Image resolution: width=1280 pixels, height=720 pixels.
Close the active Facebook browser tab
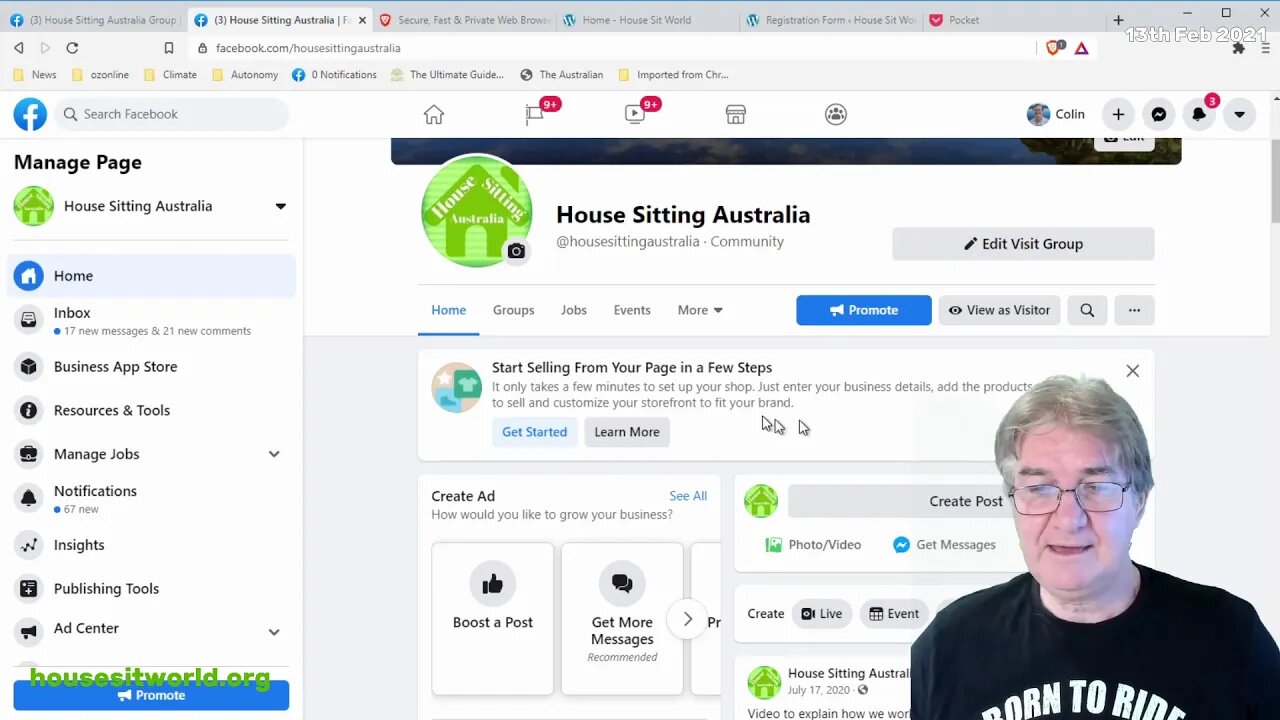point(361,20)
